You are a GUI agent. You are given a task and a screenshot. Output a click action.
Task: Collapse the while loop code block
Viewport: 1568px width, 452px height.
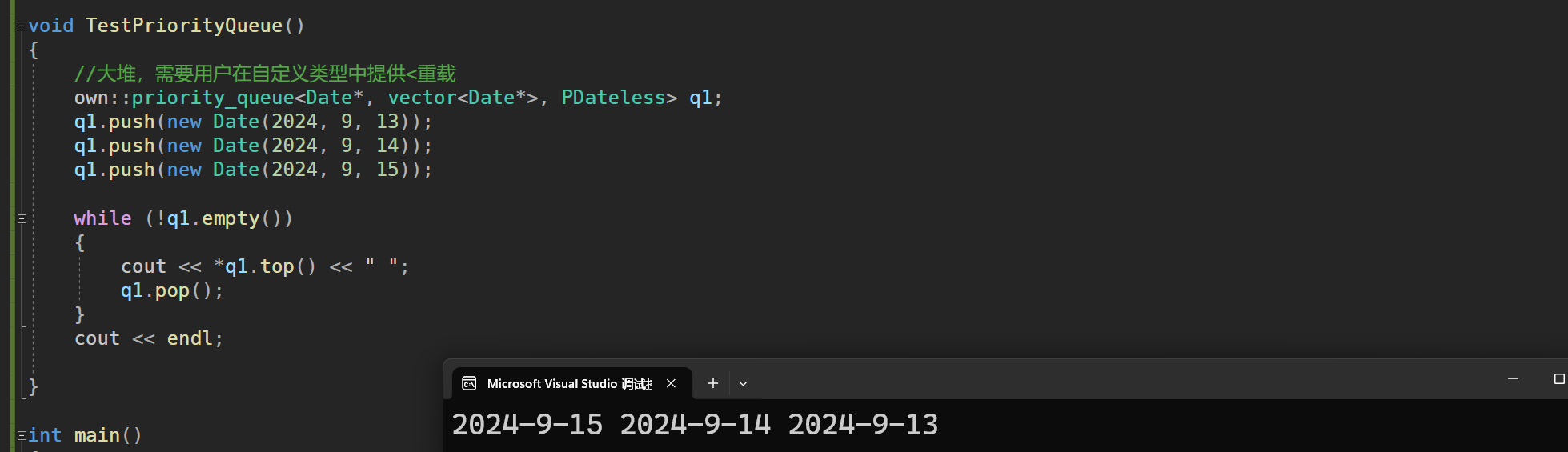point(22,218)
